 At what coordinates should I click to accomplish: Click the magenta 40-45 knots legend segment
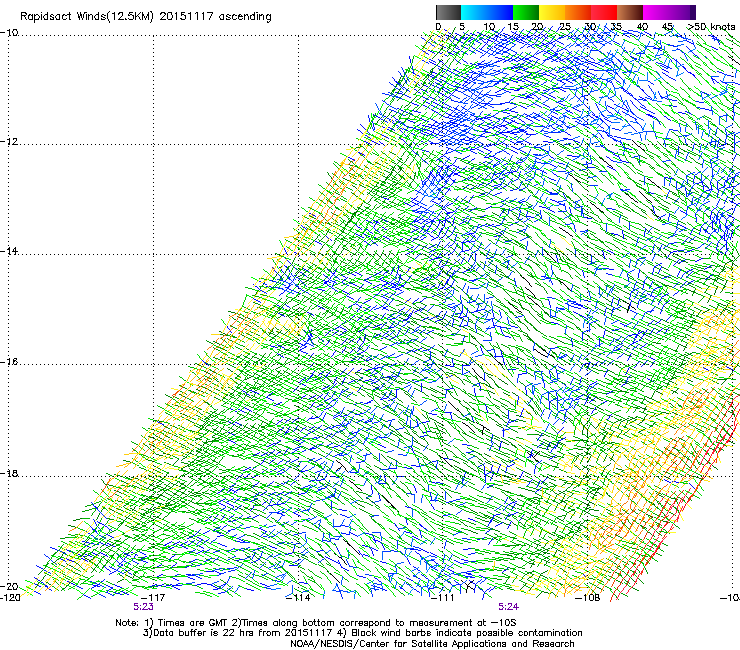pyautogui.click(x=656, y=12)
